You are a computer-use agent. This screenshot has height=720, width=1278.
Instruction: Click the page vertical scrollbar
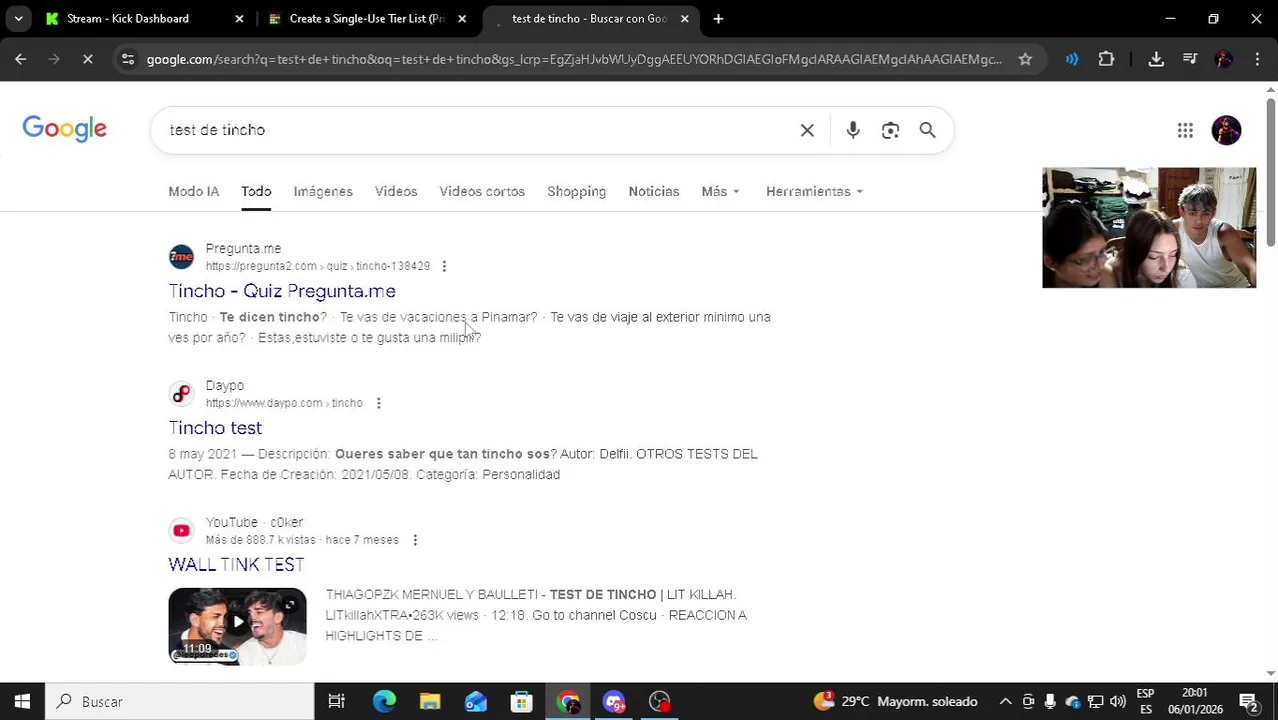1271,170
